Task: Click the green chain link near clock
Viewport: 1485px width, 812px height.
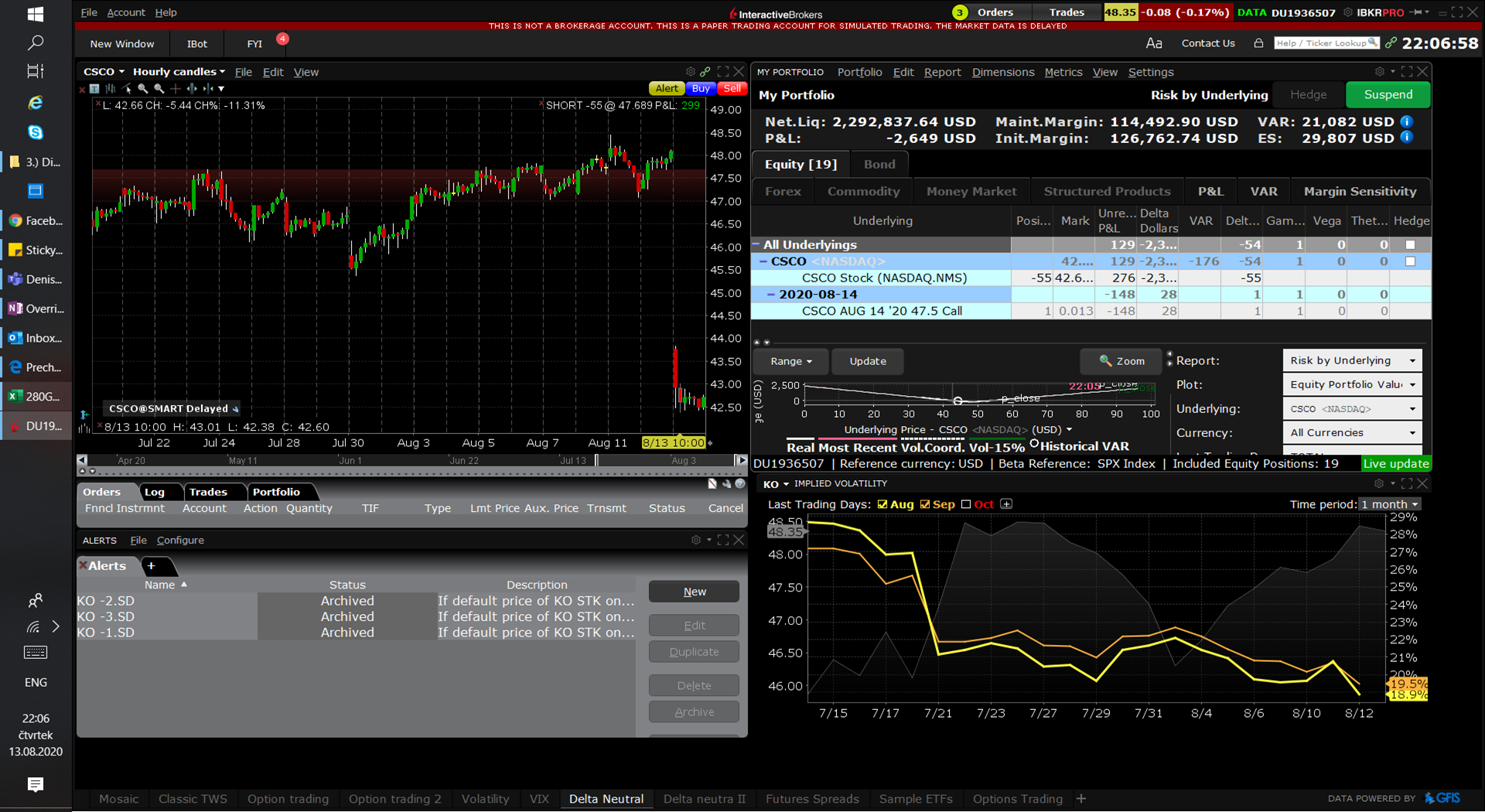Action: (1391, 43)
